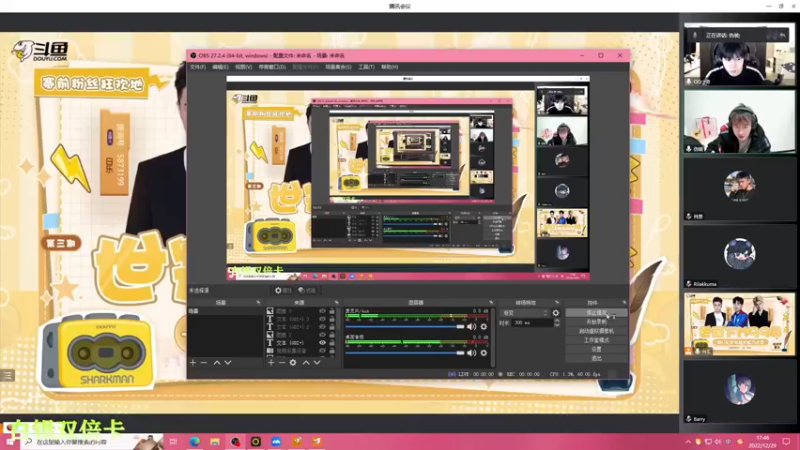Mute the microphone/Aux audio speaker icon
Image resolution: width=800 pixels, height=450 pixels.
pos(471,327)
